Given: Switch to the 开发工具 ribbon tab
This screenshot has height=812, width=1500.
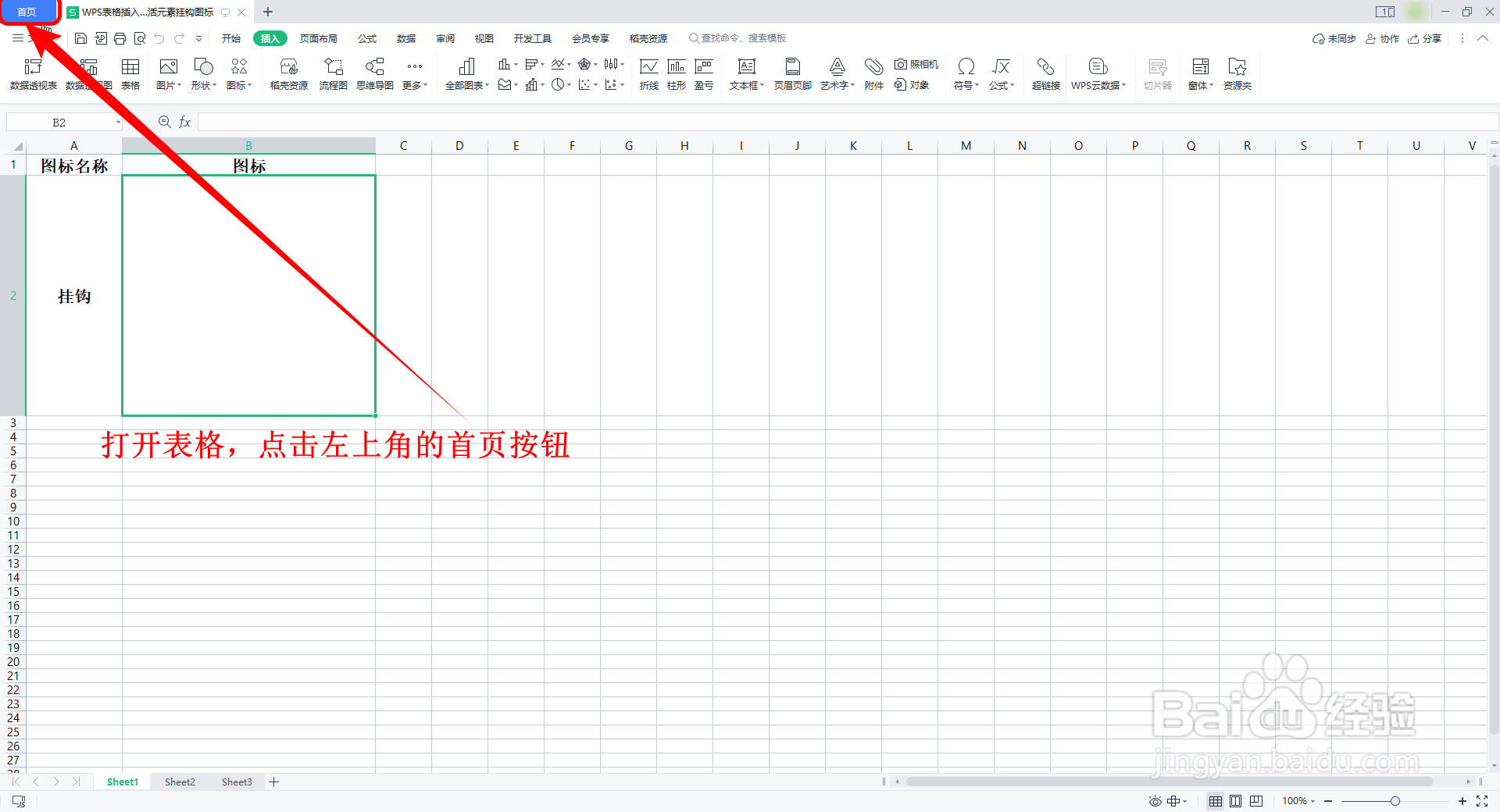Looking at the screenshot, I should click(x=532, y=37).
